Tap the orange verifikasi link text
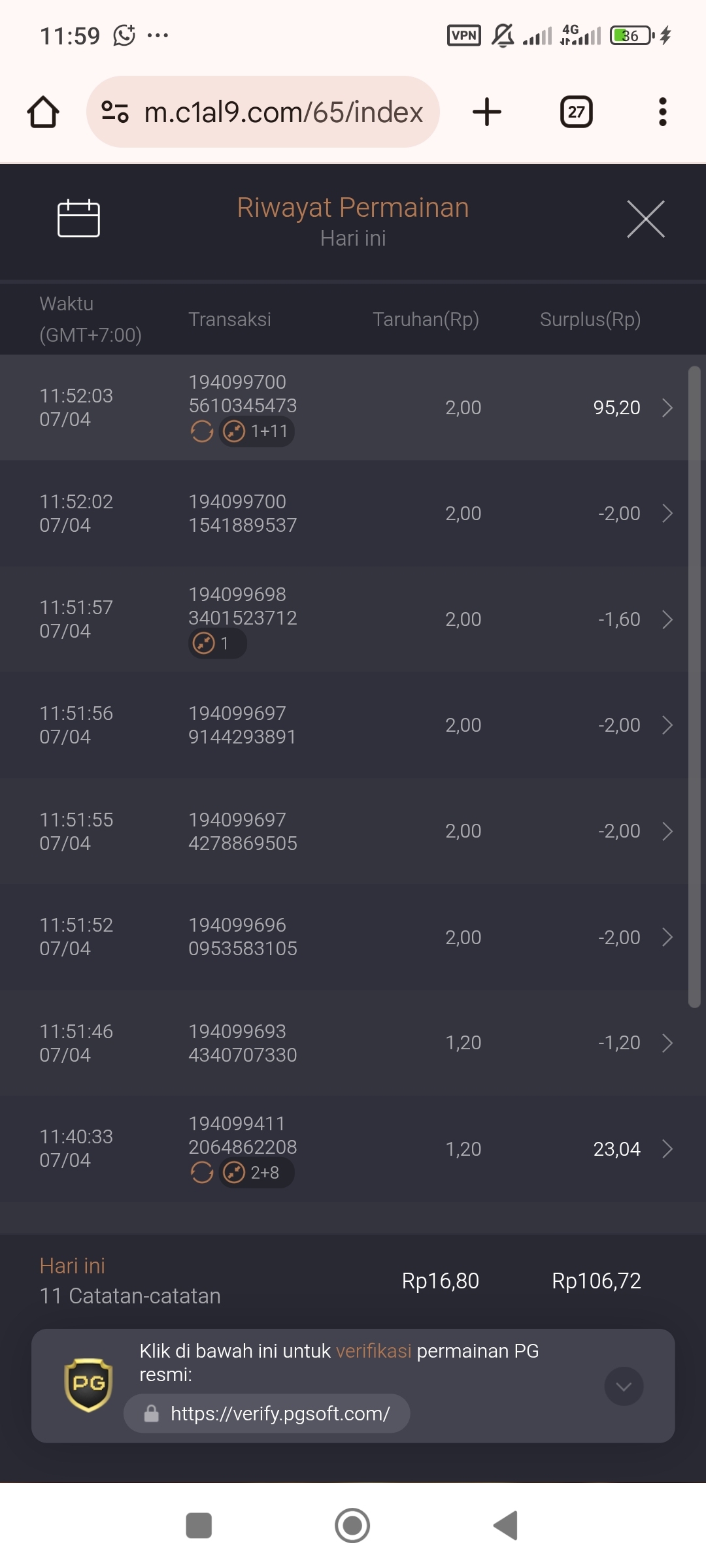This screenshot has width=706, height=1568. (374, 1350)
